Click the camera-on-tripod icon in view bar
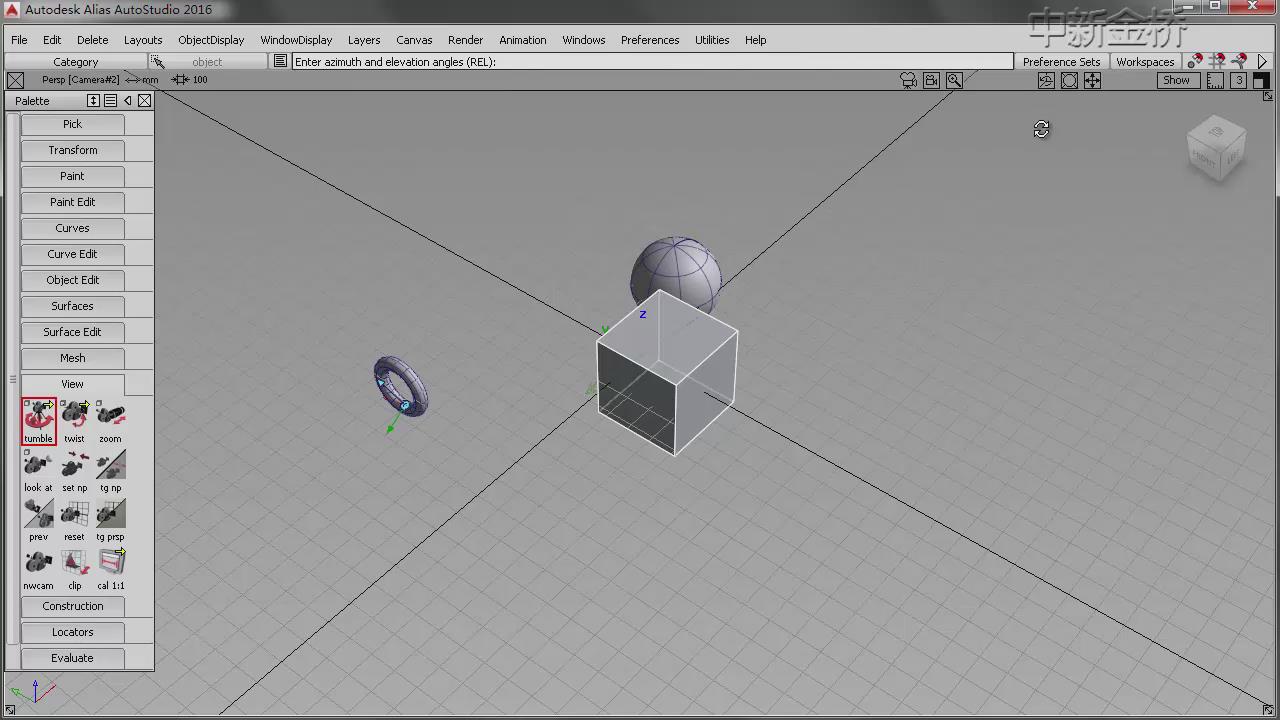This screenshot has height=720, width=1280. pos(908,80)
